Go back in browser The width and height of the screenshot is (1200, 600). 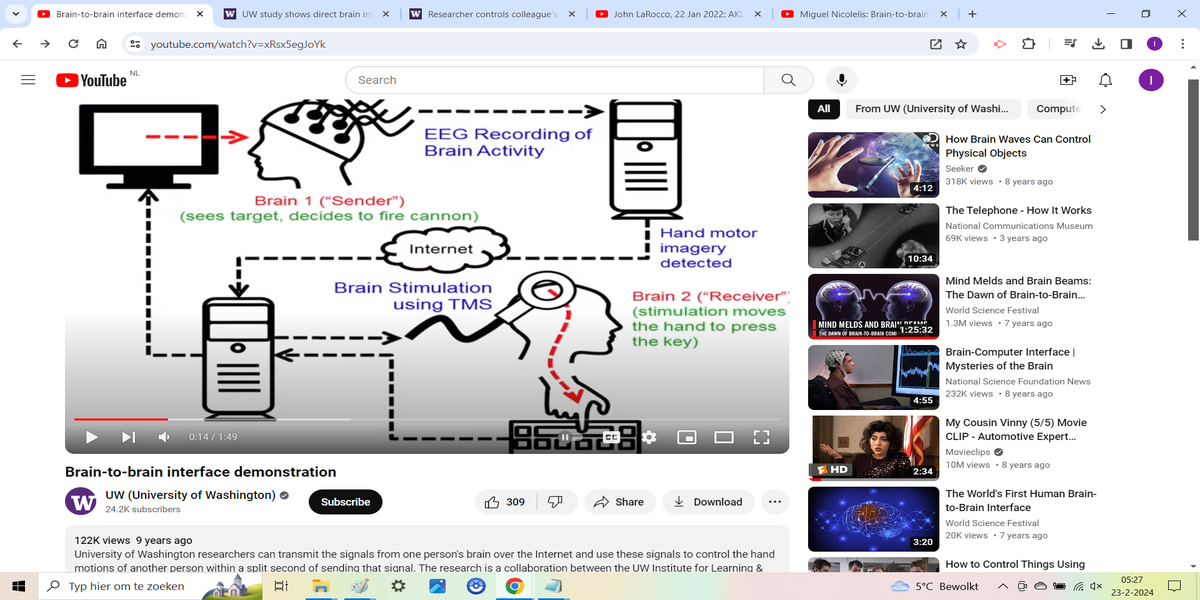pos(17,44)
